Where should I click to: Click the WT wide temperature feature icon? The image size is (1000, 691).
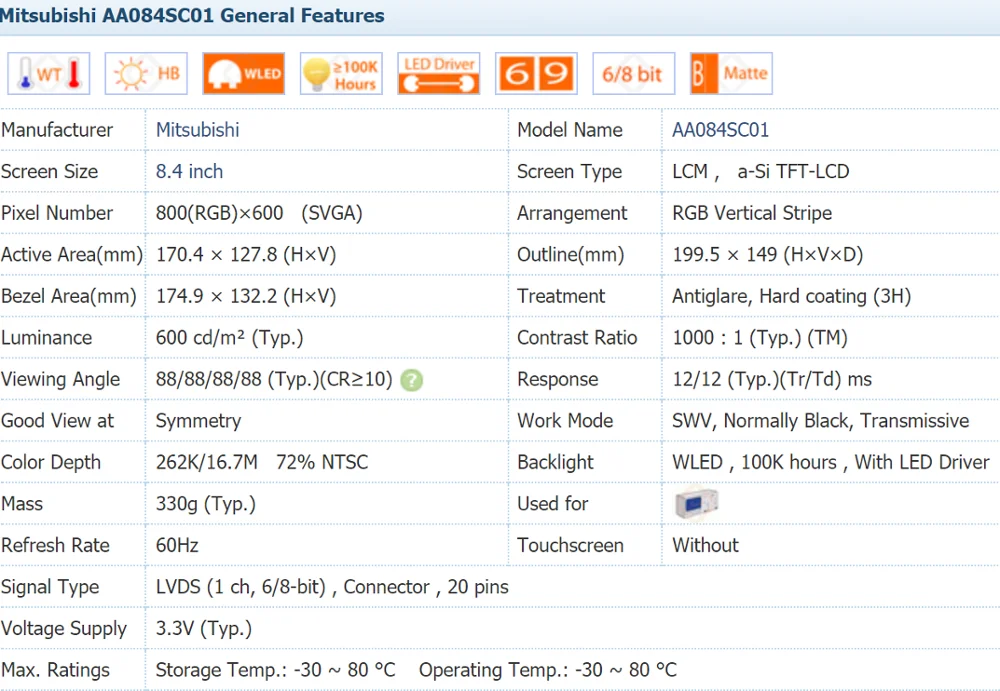pos(48,73)
